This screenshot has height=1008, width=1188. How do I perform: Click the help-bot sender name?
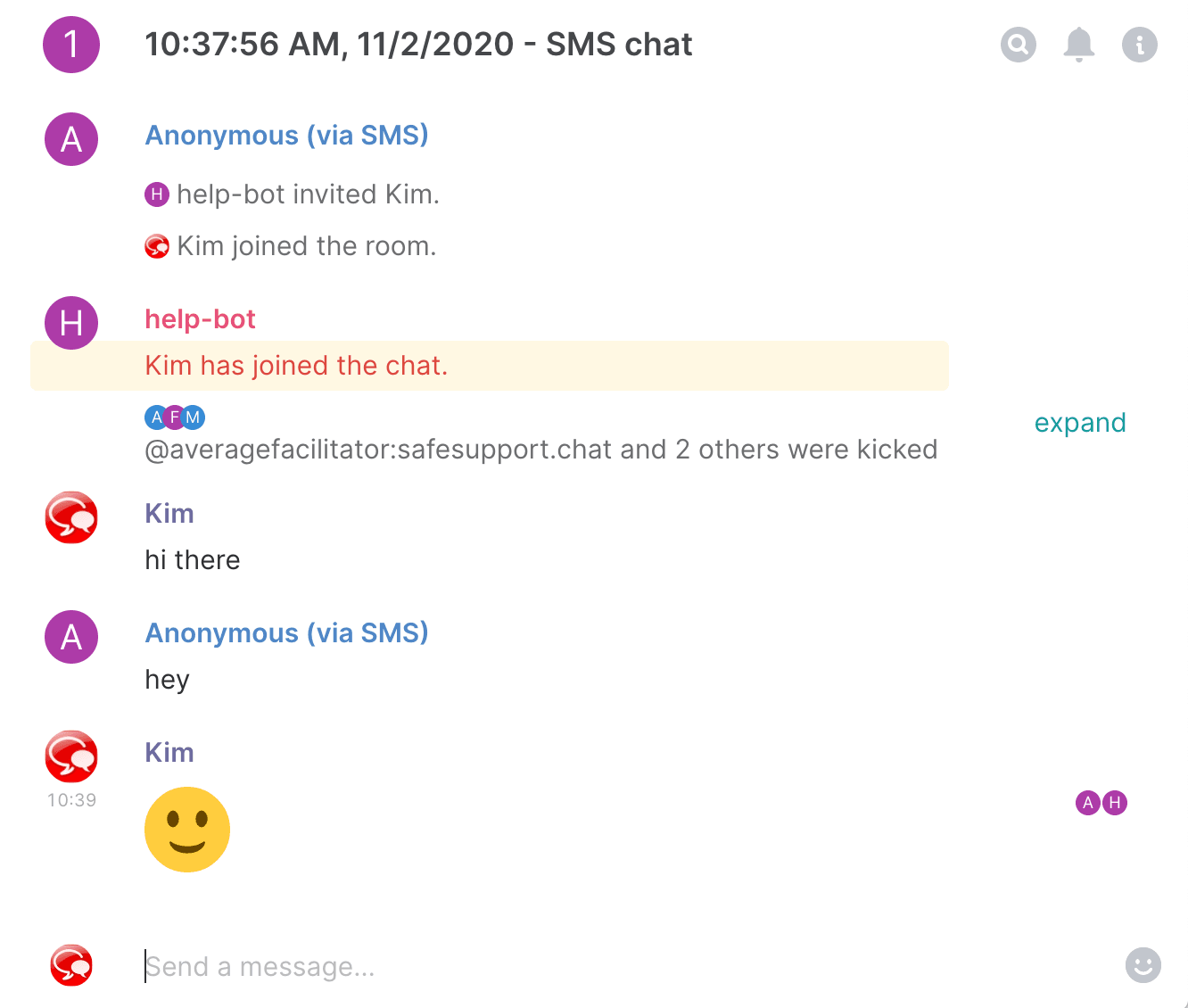(x=200, y=319)
